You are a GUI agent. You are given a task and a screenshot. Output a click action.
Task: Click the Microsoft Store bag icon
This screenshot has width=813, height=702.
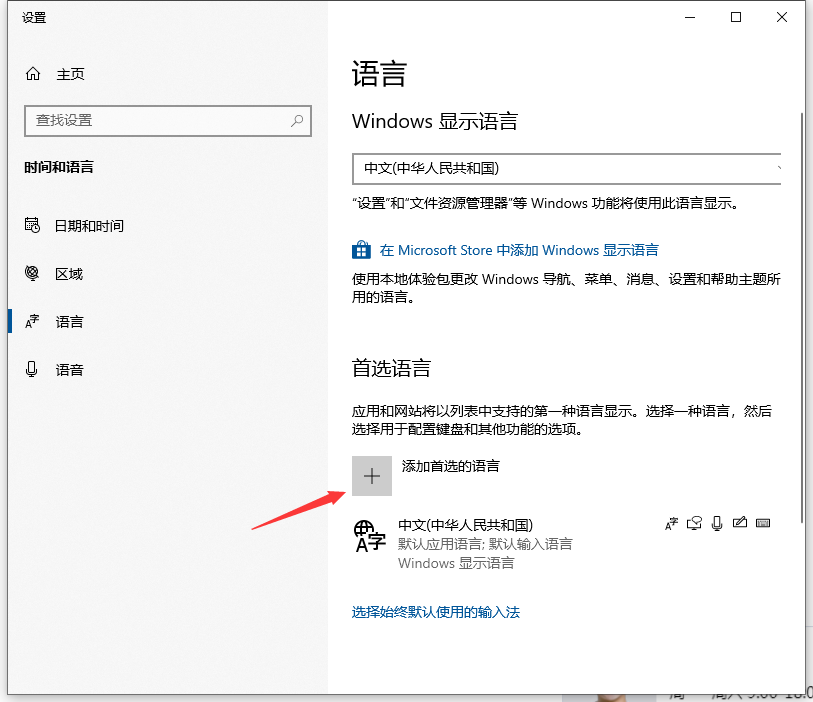pos(361,249)
